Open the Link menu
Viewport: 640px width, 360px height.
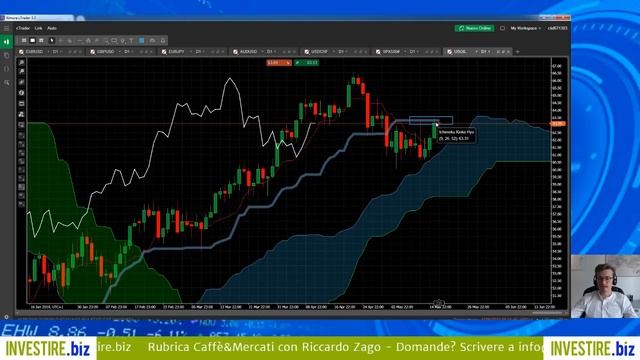pos(38,28)
